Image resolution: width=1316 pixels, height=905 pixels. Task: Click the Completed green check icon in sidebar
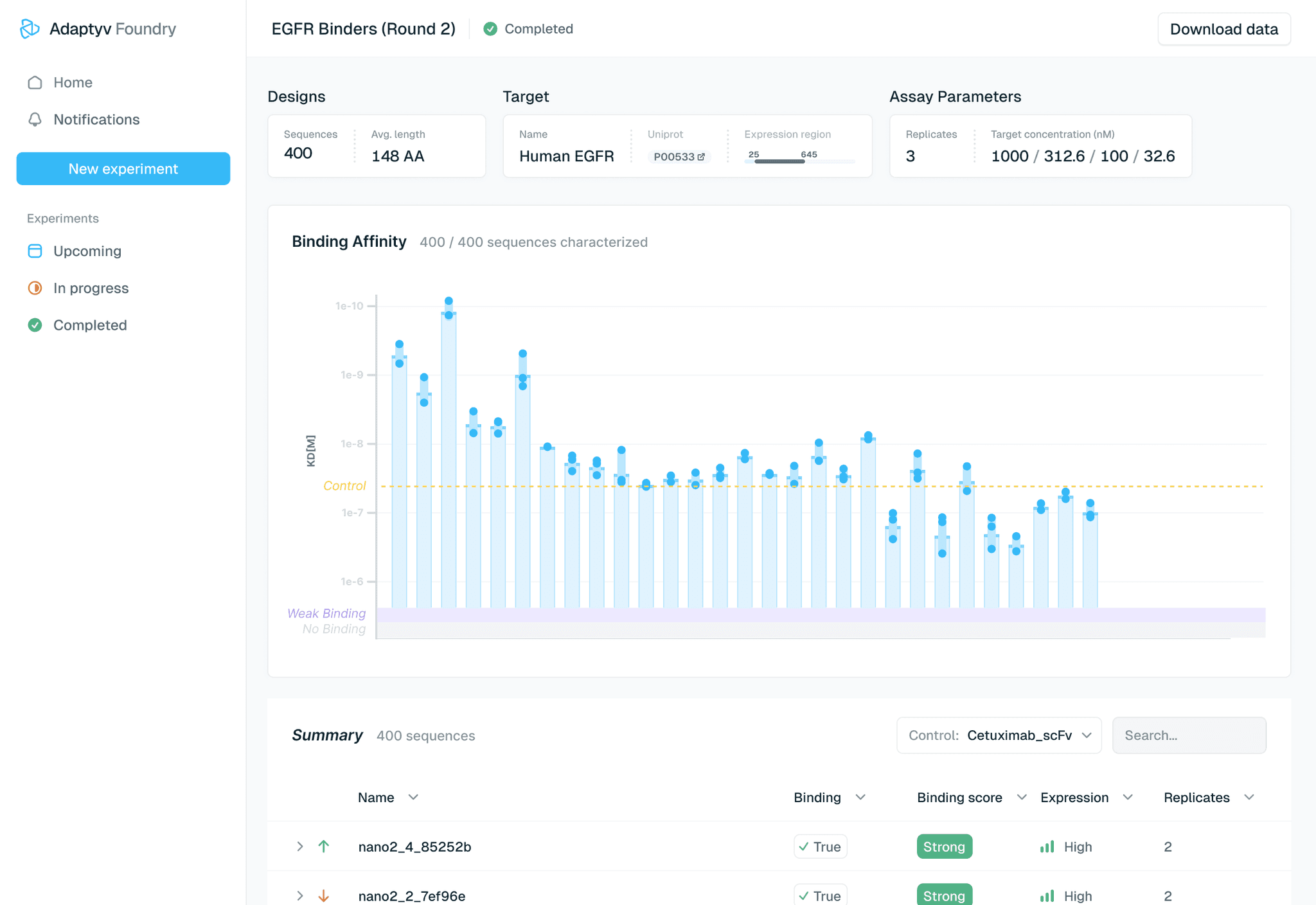coord(35,325)
